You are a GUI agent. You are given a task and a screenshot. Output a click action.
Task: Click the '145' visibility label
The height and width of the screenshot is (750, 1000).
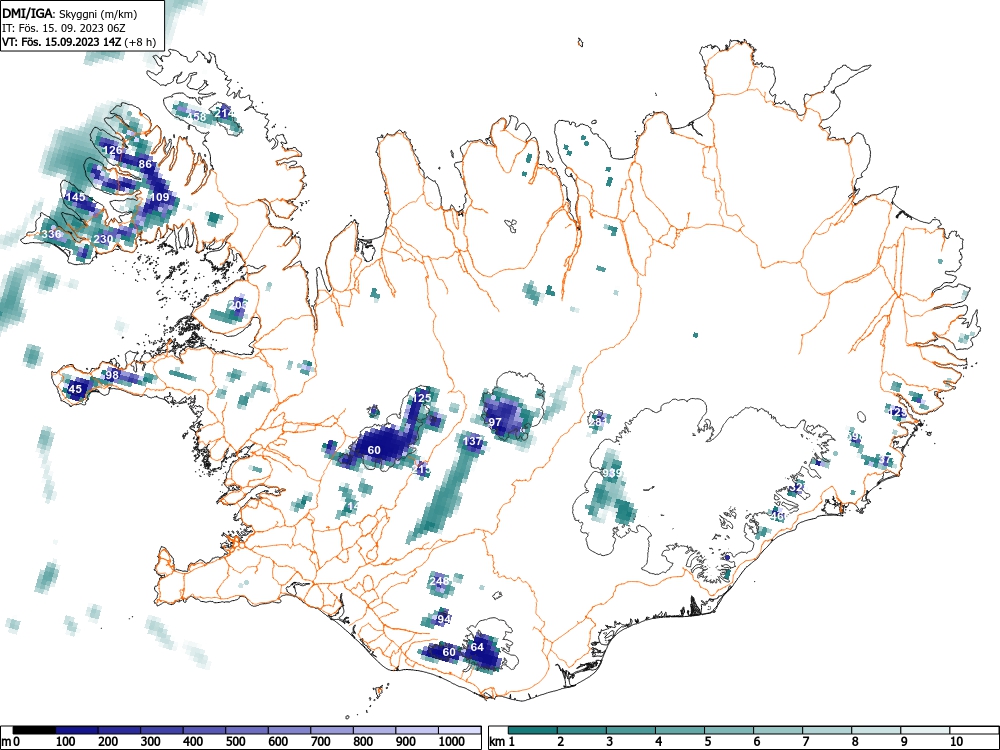click(x=75, y=197)
